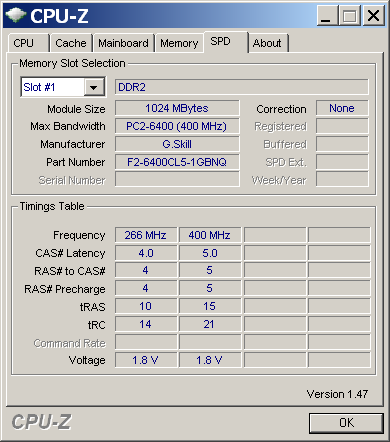This screenshot has width=390, height=442.
Task: Click the Part Number label
Action: click(76, 162)
